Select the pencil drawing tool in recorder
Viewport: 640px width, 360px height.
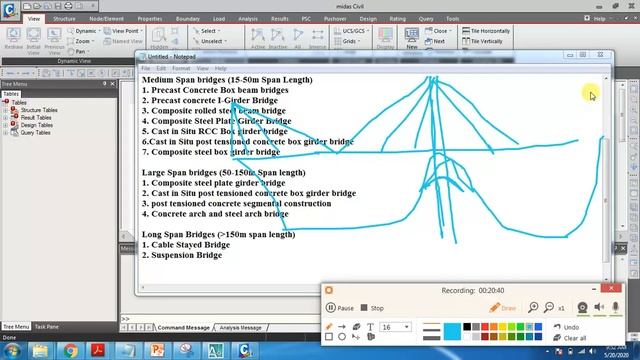(329, 327)
